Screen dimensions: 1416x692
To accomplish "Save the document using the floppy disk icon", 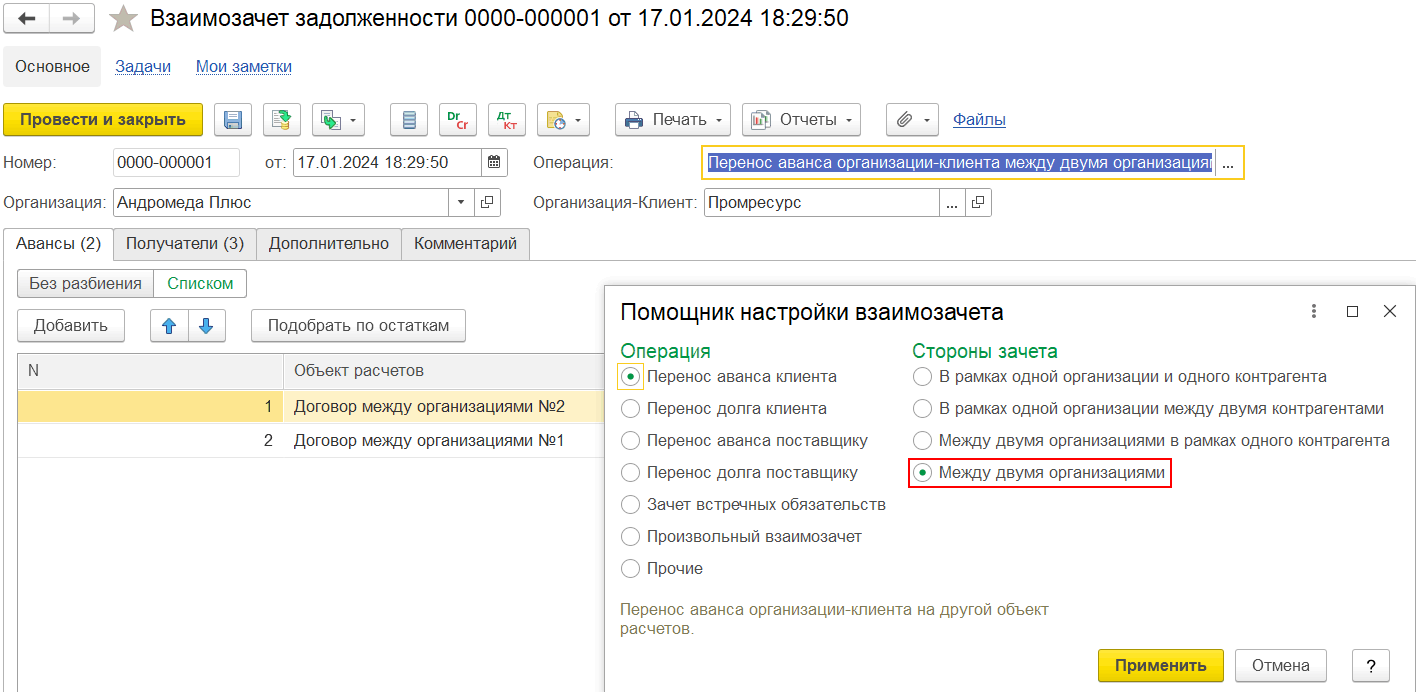I will point(233,120).
